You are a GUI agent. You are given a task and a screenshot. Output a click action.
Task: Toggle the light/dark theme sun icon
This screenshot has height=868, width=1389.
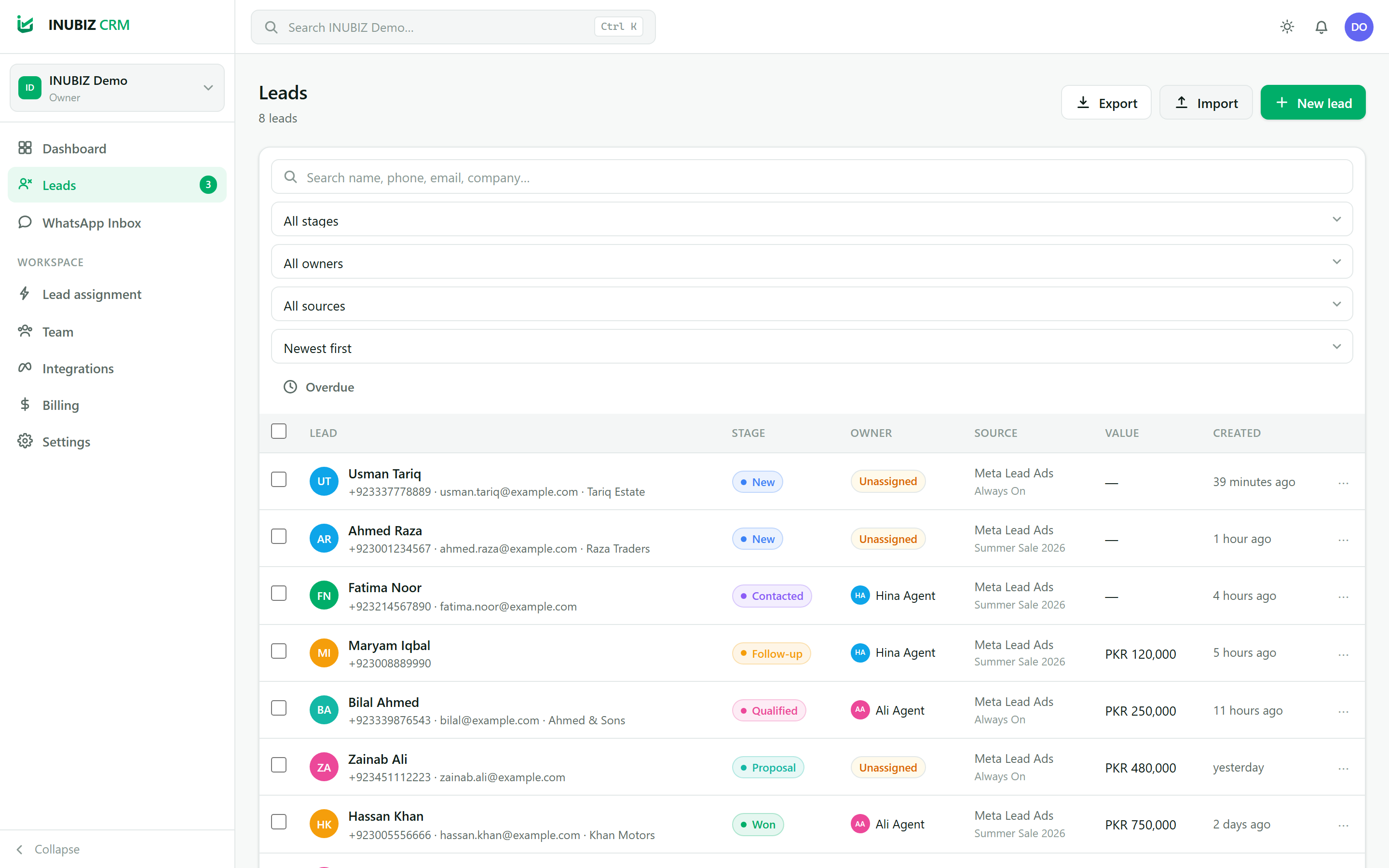(1287, 27)
